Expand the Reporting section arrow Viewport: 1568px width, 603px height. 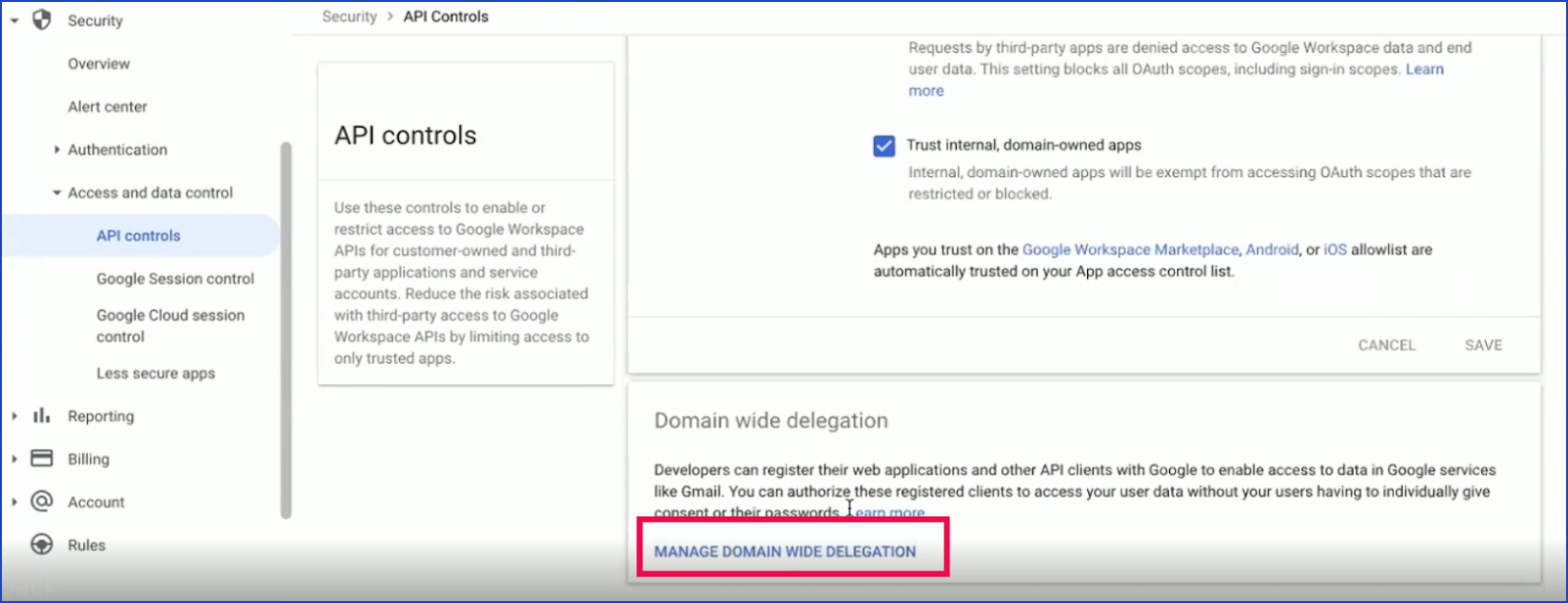point(15,416)
